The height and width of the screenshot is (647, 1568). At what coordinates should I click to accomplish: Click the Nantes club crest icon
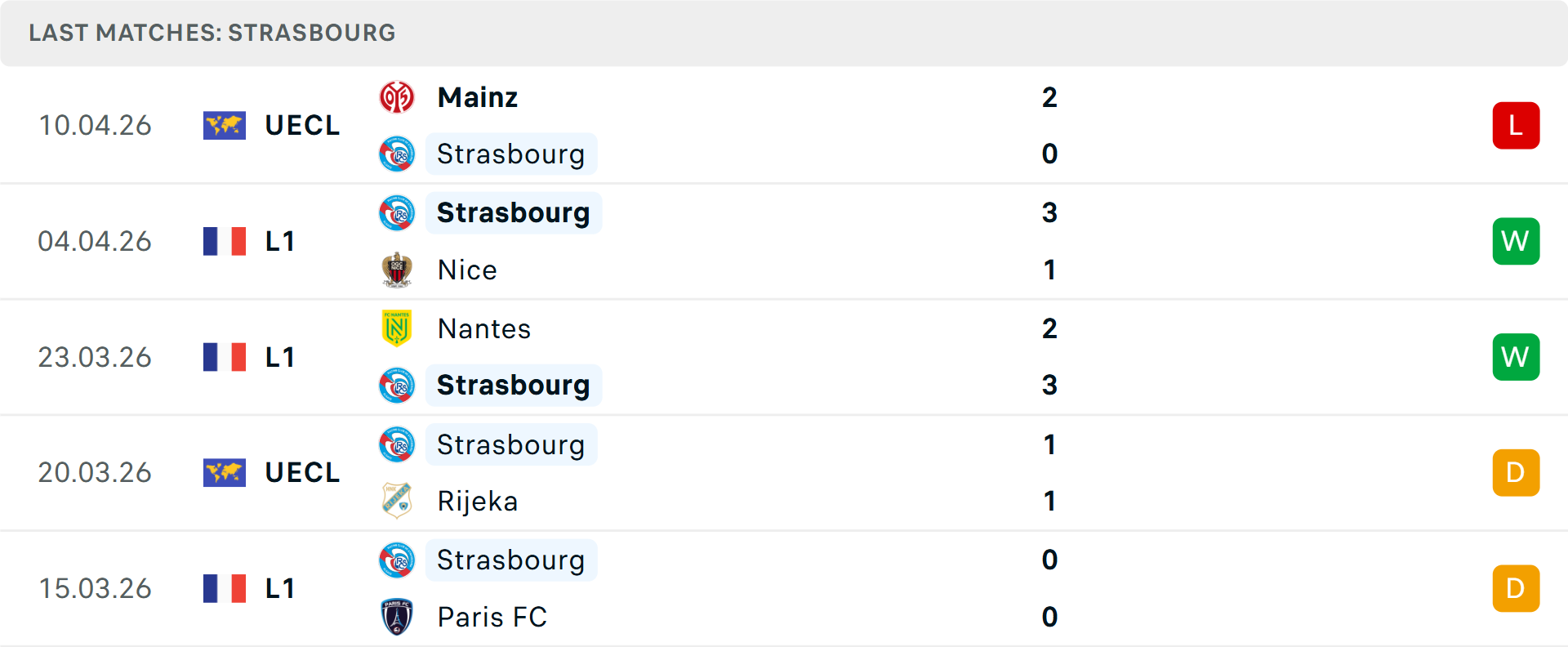[x=397, y=328]
